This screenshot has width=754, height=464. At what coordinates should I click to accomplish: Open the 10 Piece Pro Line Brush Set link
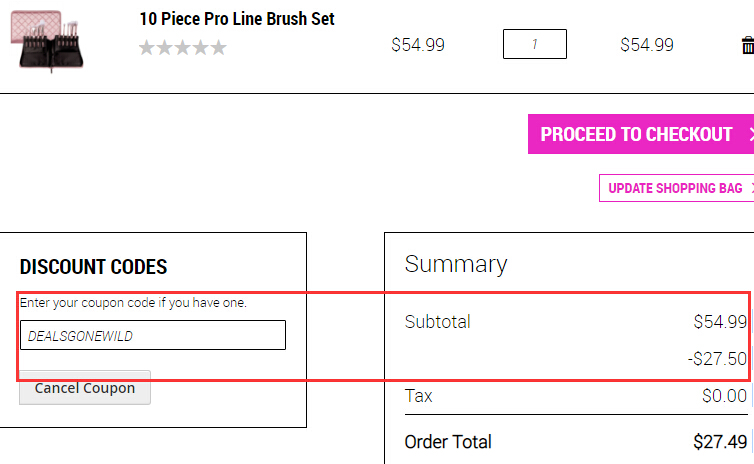coord(237,19)
